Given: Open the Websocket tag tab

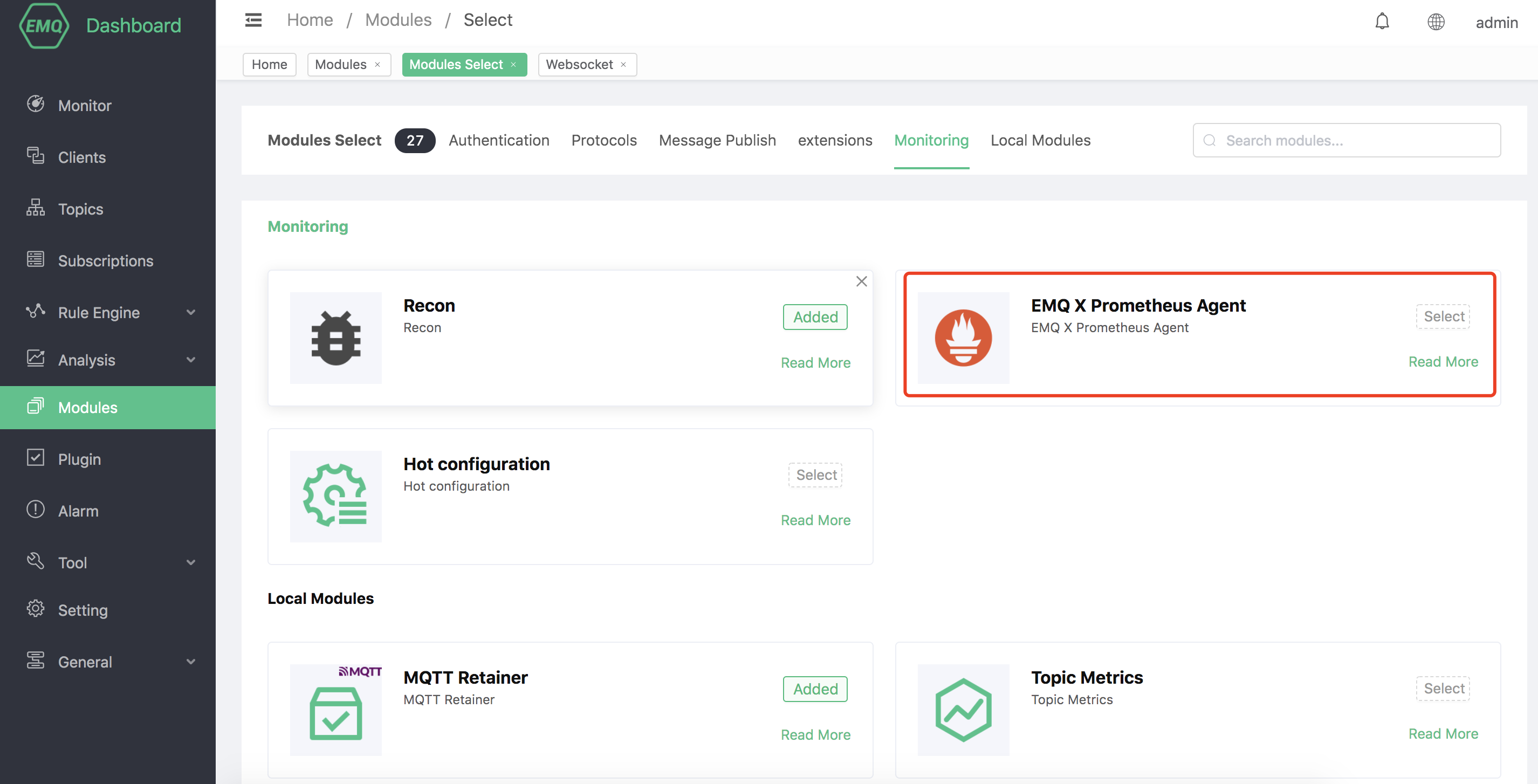Looking at the screenshot, I should pyautogui.click(x=579, y=65).
